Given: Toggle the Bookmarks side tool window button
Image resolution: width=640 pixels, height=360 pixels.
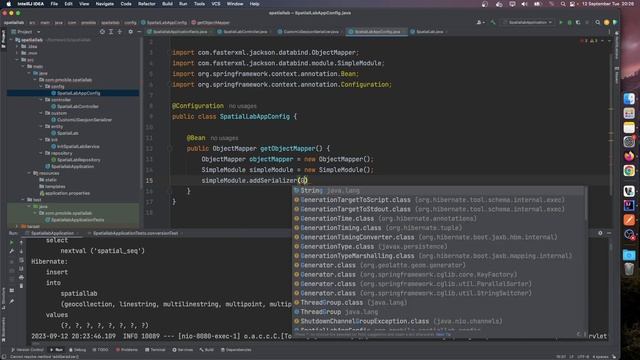Looking at the screenshot, I should click(4, 329).
